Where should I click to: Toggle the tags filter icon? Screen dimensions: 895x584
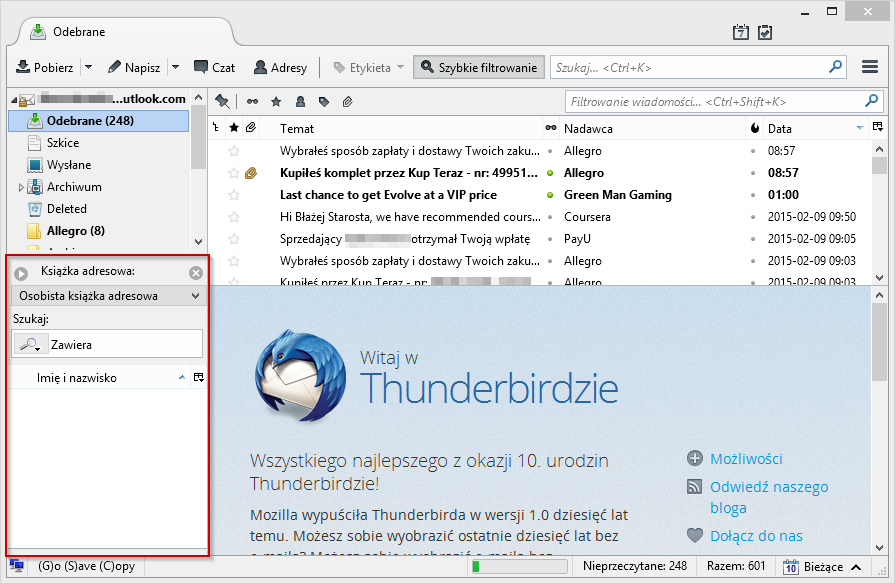coord(324,102)
